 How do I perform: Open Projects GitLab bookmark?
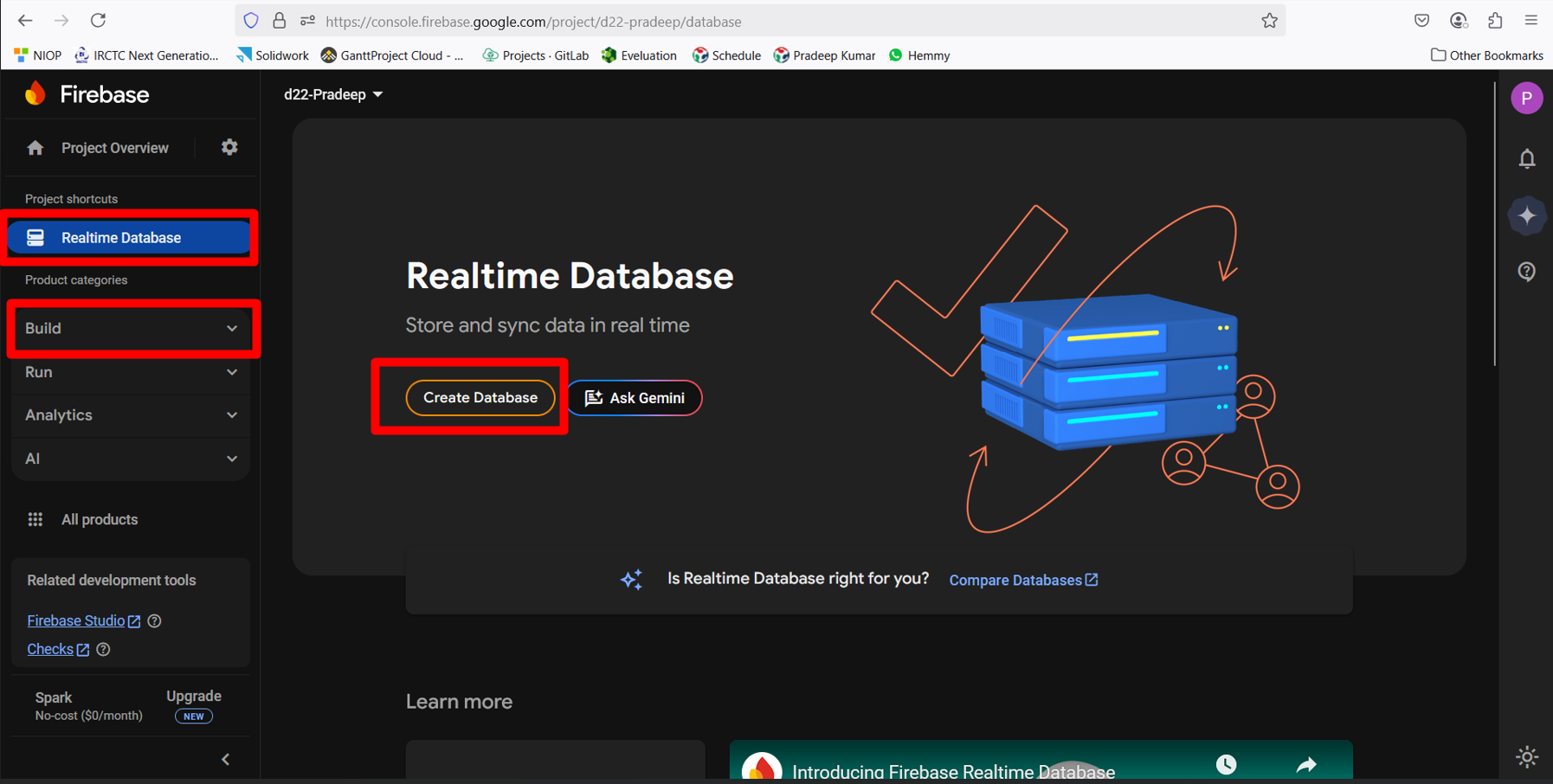click(535, 55)
